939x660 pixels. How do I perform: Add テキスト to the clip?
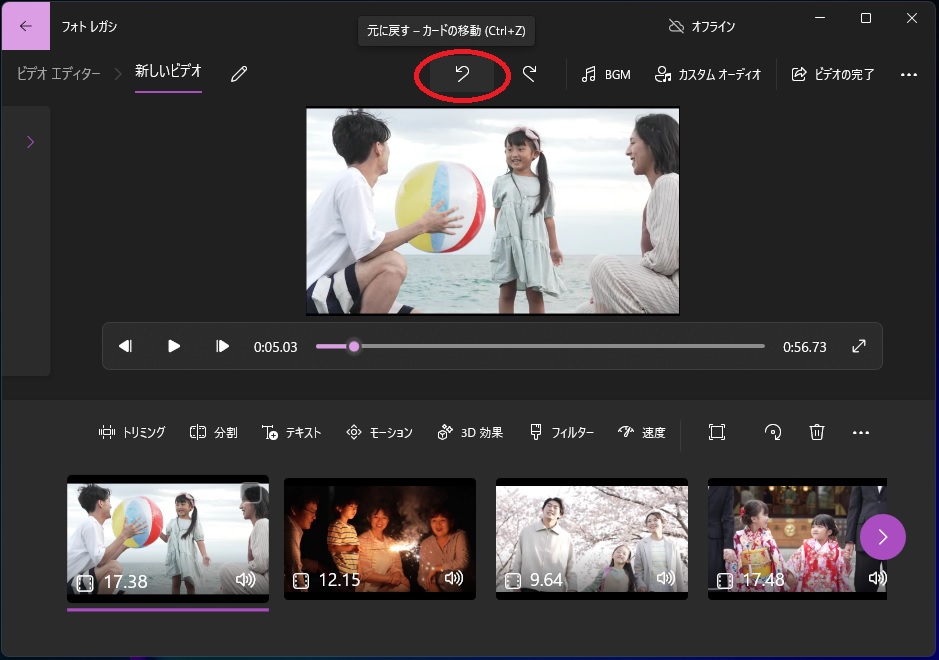(292, 432)
